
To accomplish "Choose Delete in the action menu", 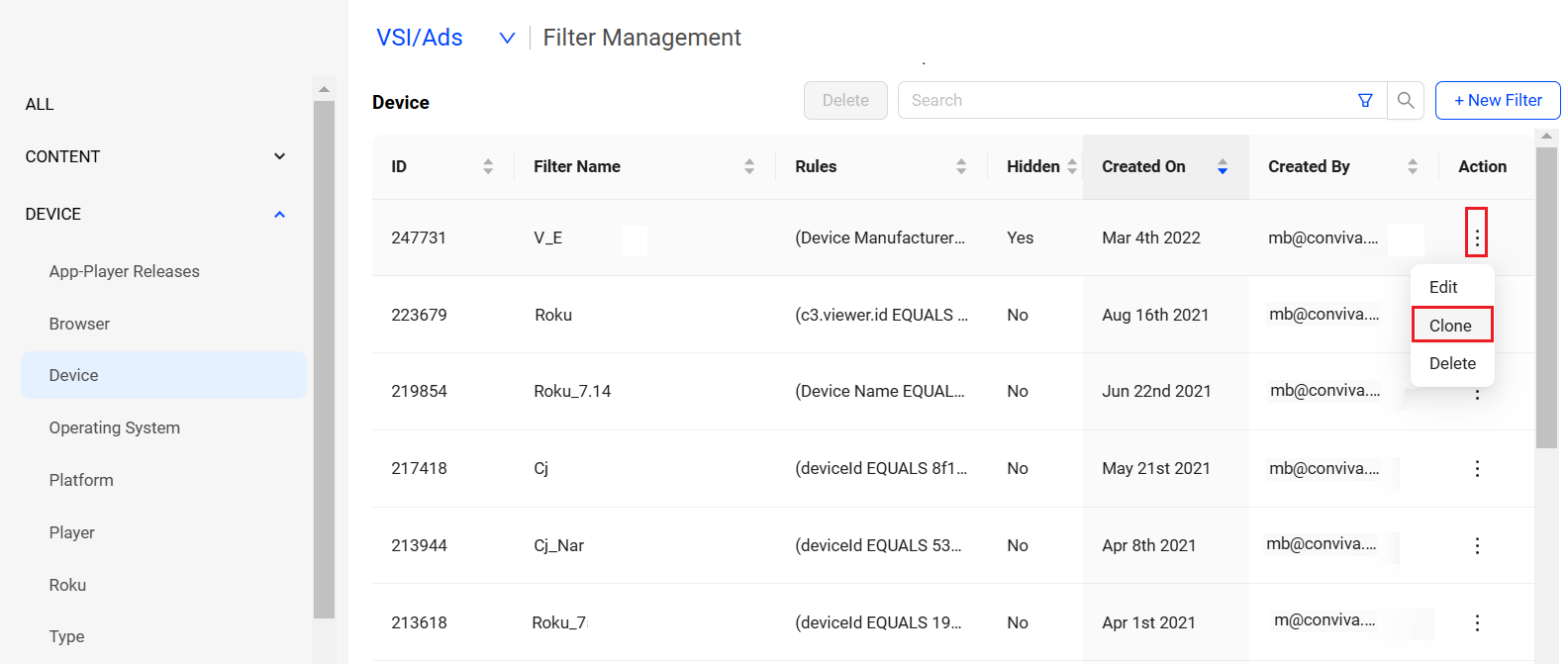I will click(x=1452, y=363).
